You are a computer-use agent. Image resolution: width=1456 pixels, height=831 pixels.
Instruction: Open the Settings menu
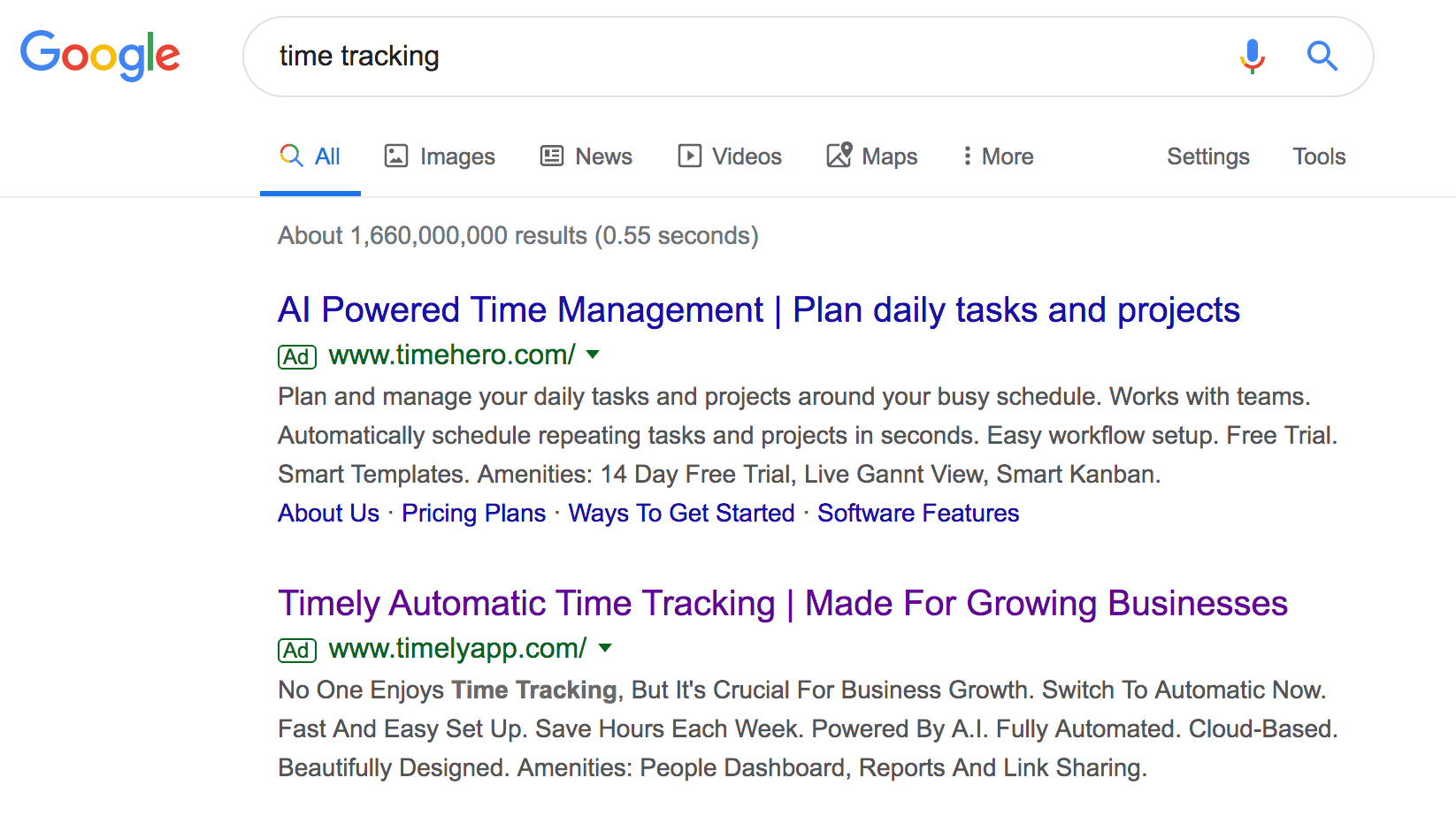point(1208,156)
